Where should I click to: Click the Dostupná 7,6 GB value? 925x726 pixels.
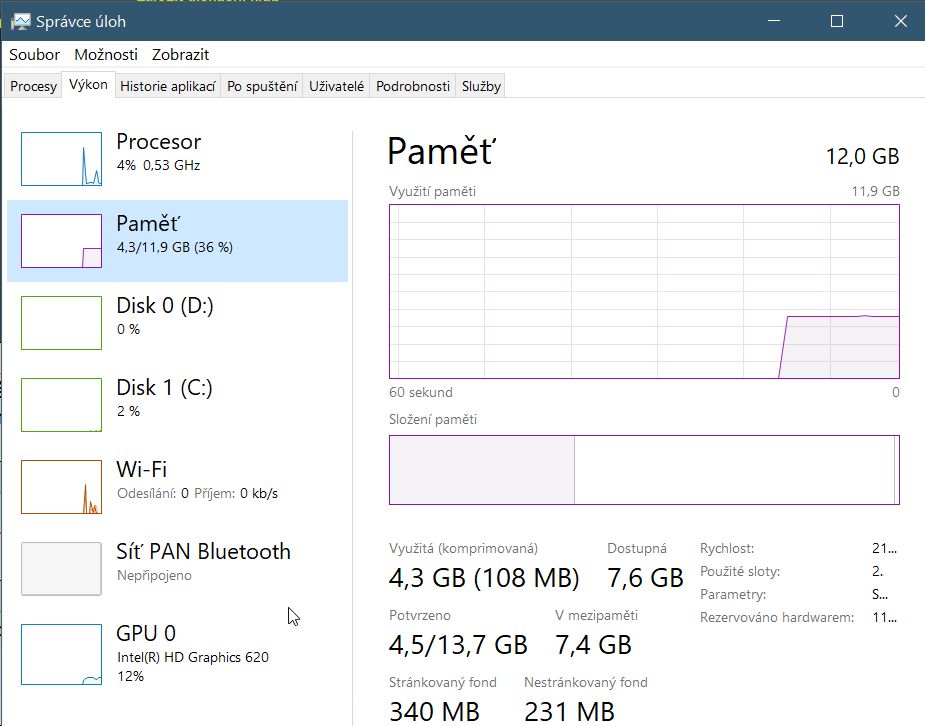pos(645,578)
